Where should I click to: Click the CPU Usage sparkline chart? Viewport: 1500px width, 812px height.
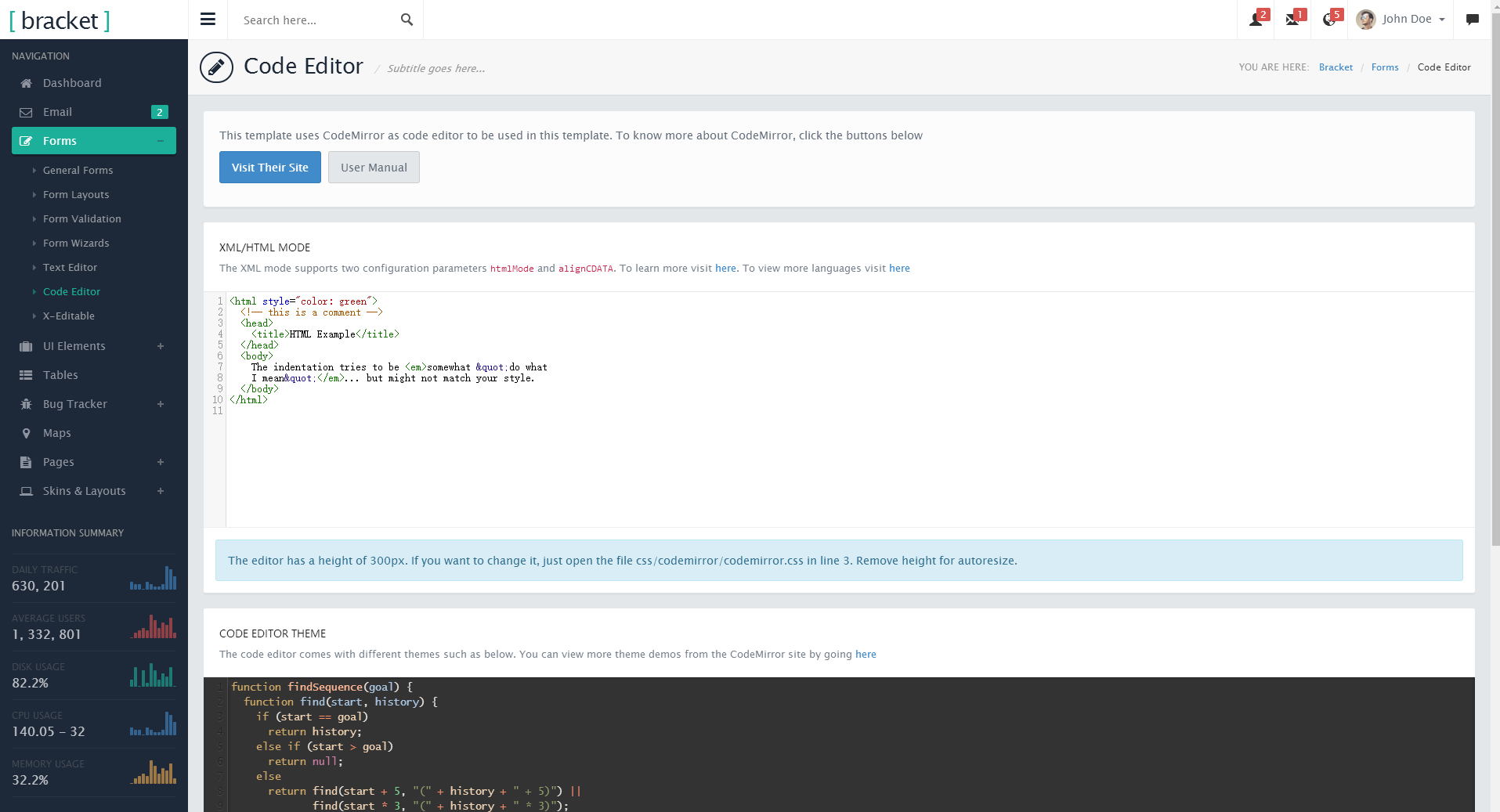(x=153, y=724)
